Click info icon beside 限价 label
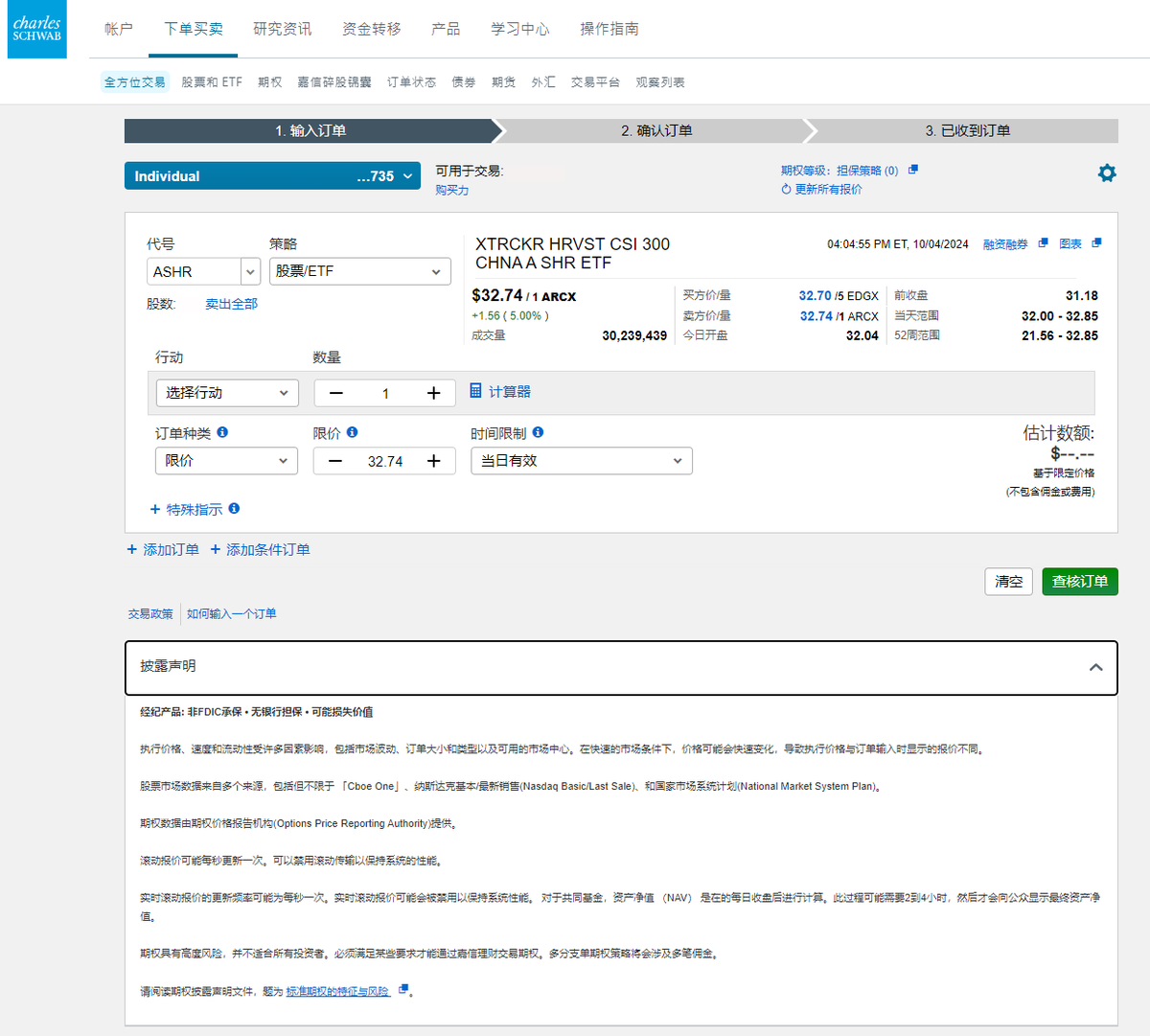Viewport: 1150px width, 1036px height. coord(353,432)
